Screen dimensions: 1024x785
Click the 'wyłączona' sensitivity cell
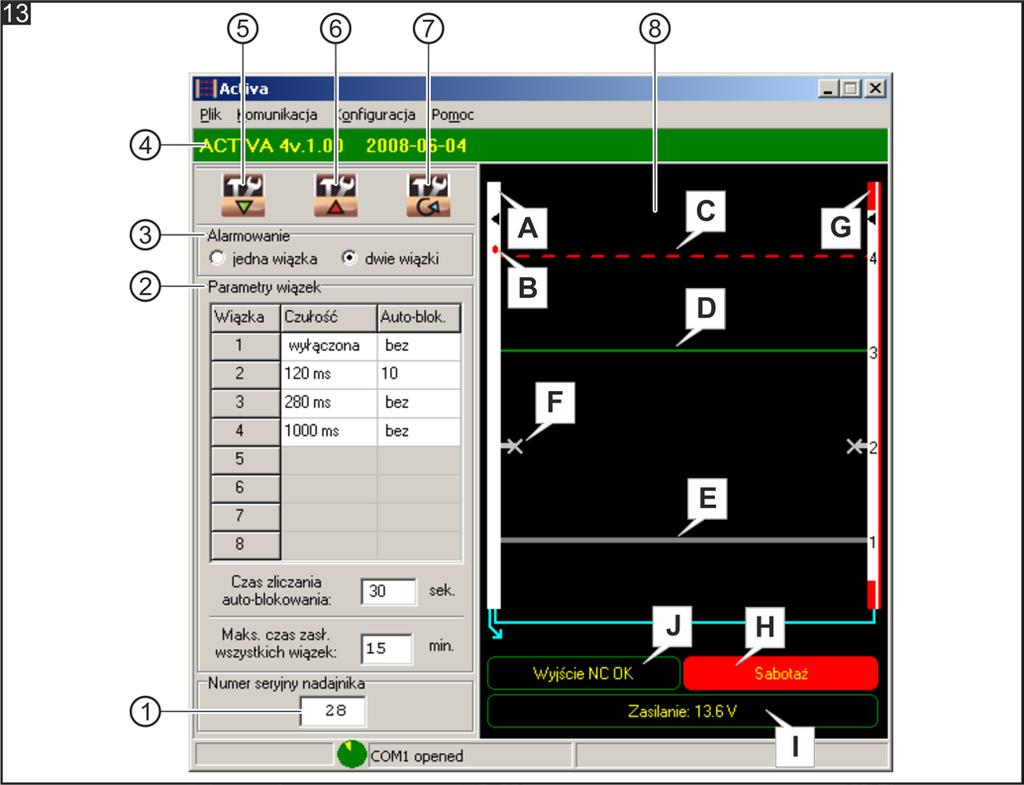pos(329,346)
